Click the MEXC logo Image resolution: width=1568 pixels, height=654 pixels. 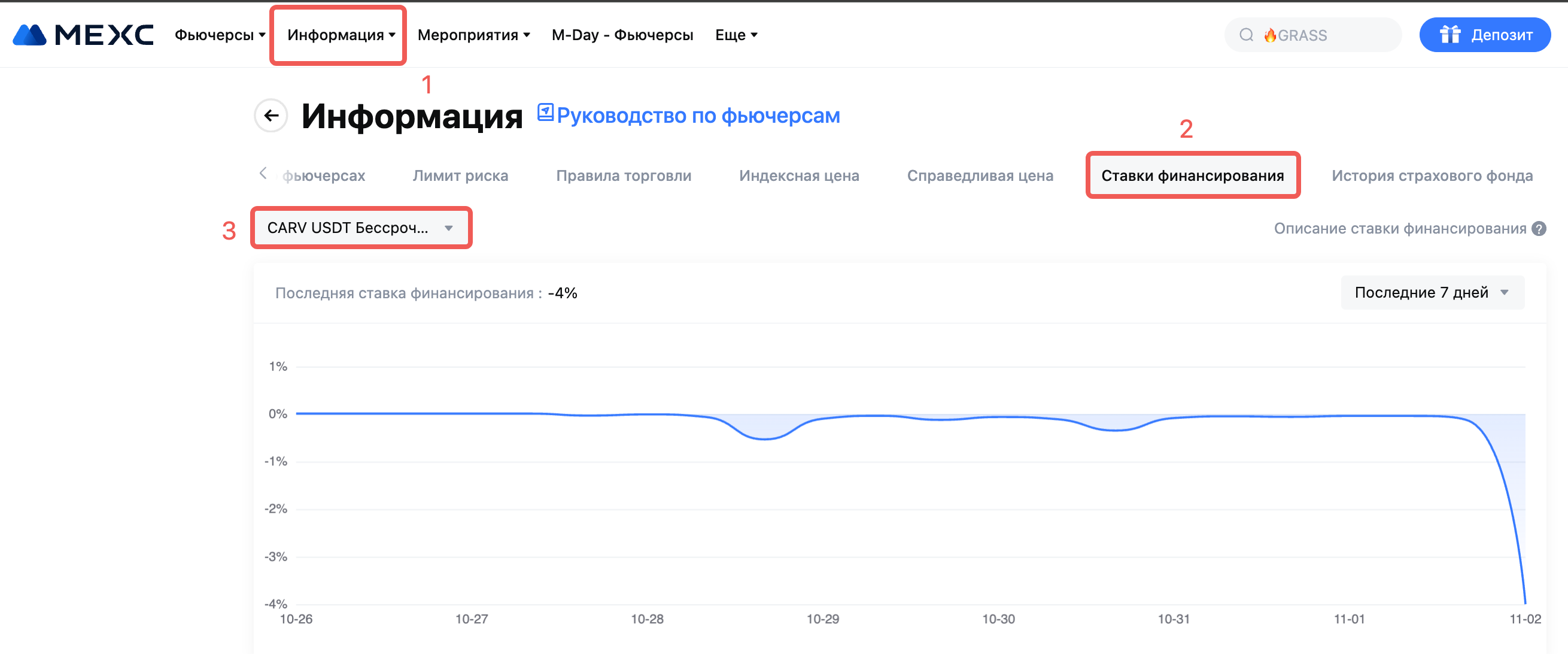point(83,35)
